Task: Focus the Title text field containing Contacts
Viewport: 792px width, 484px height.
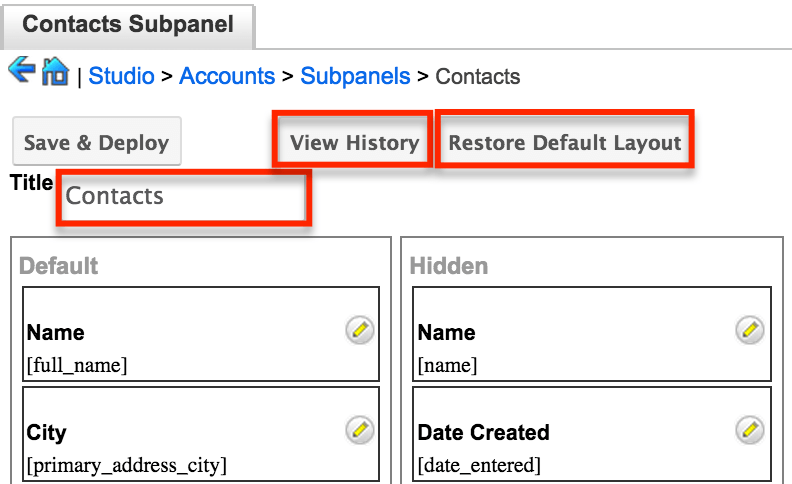Action: pyautogui.click(x=184, y=197)
